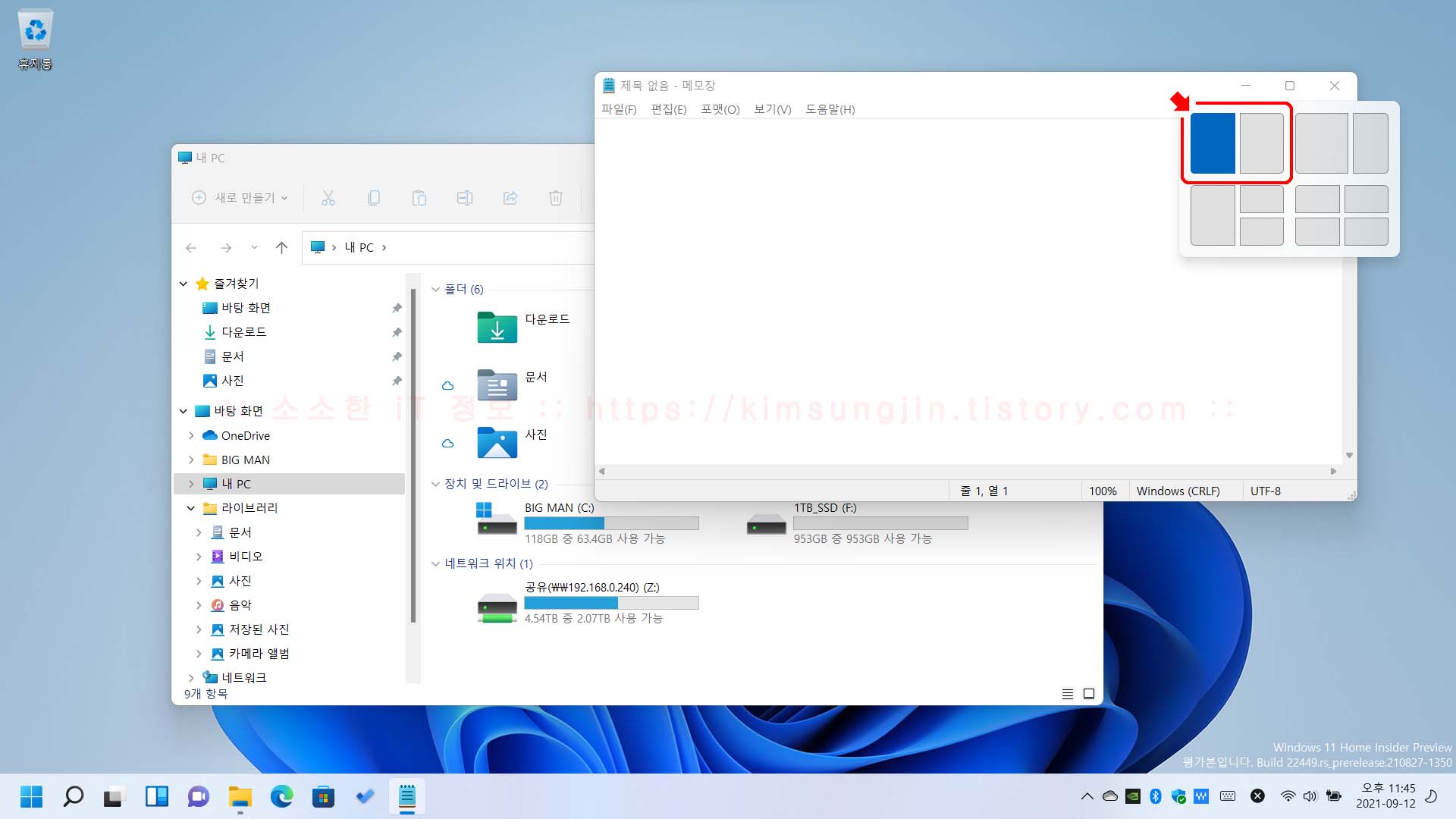Switch to large icons view toggle
The height and width of the screenshot is (819, 1456).
point(1089,694)
